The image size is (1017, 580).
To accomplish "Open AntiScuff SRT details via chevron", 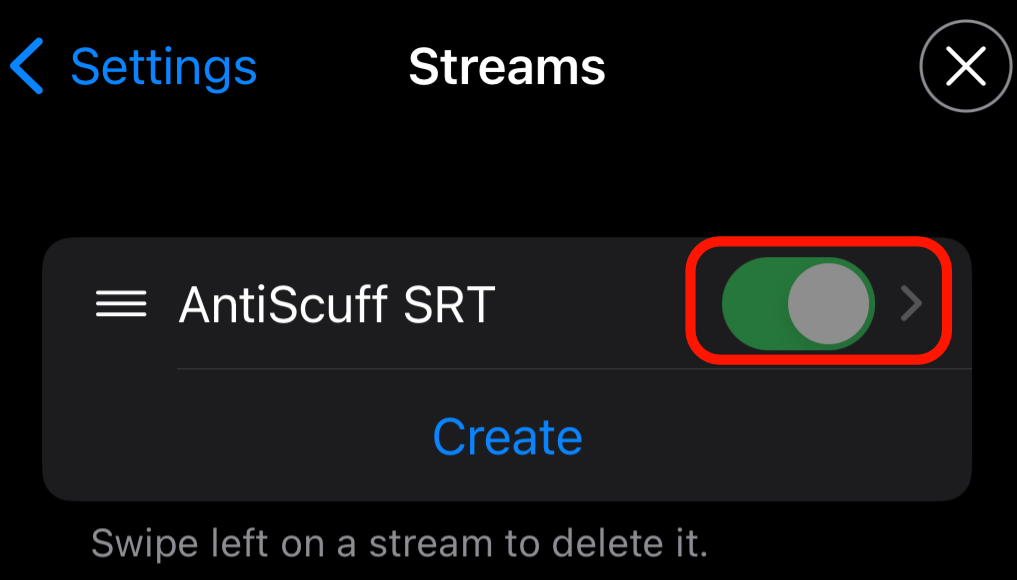I will coord(910,304).
